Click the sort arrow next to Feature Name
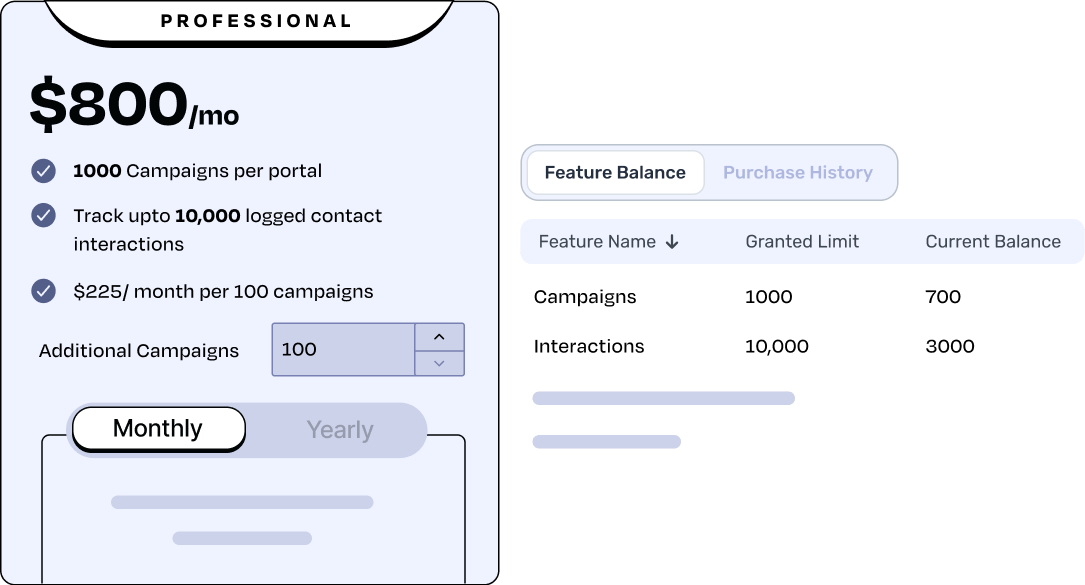The image size is (1085, 585). tap(670, 242)
